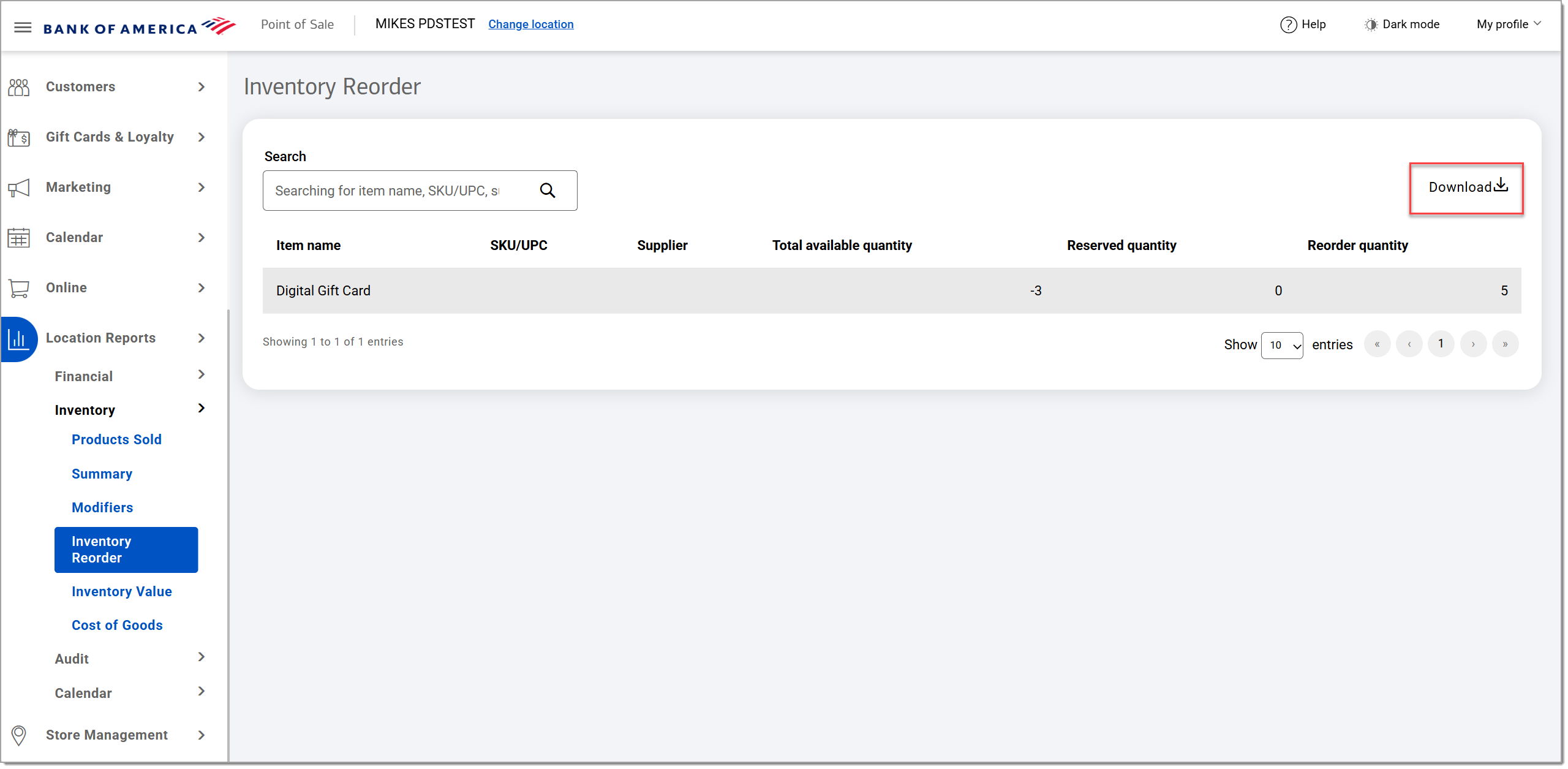Click the Bank of America logo
Viewport: 1568px width, 769px height.
(139, 26)
